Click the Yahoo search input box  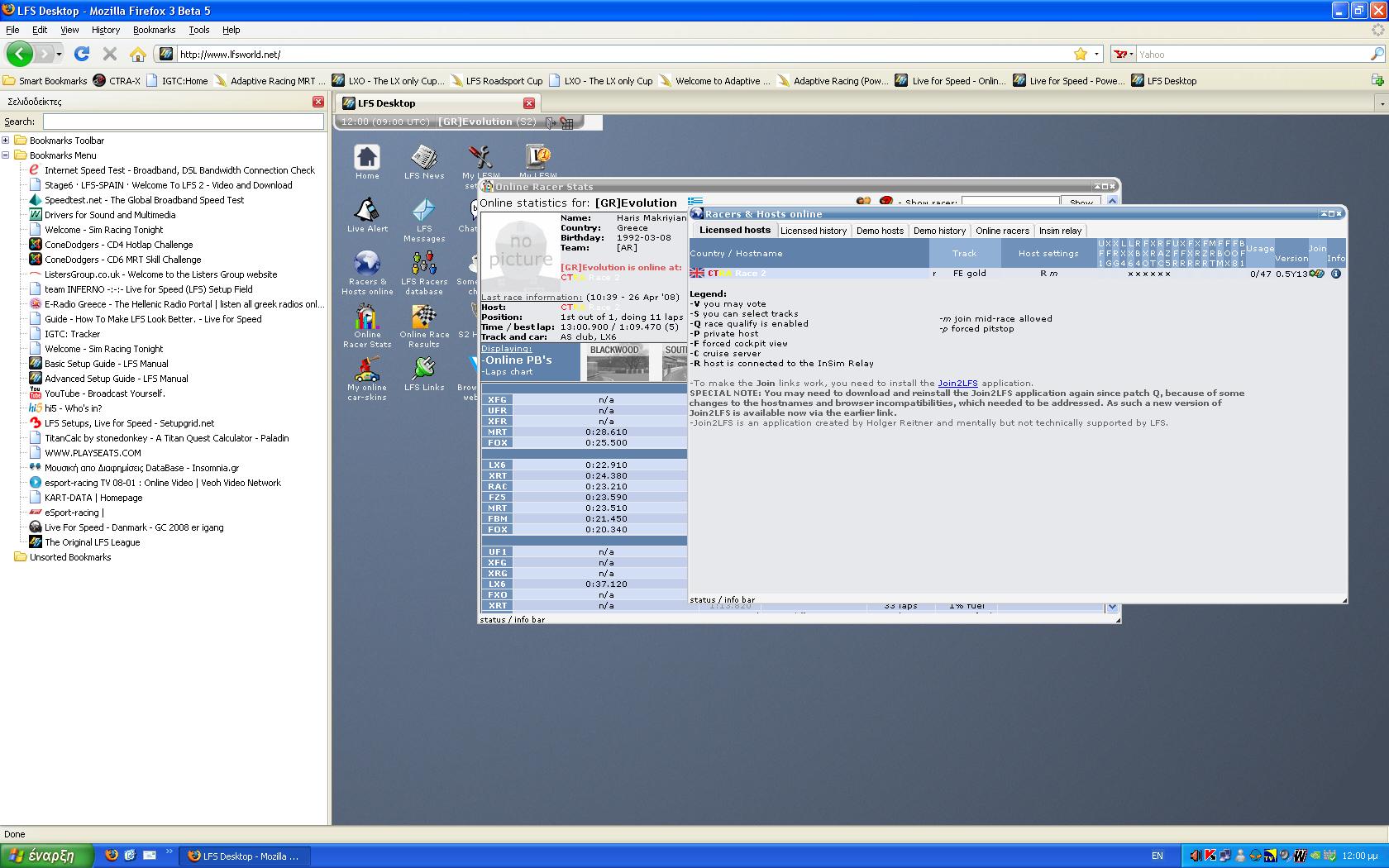pos(1252,55)
